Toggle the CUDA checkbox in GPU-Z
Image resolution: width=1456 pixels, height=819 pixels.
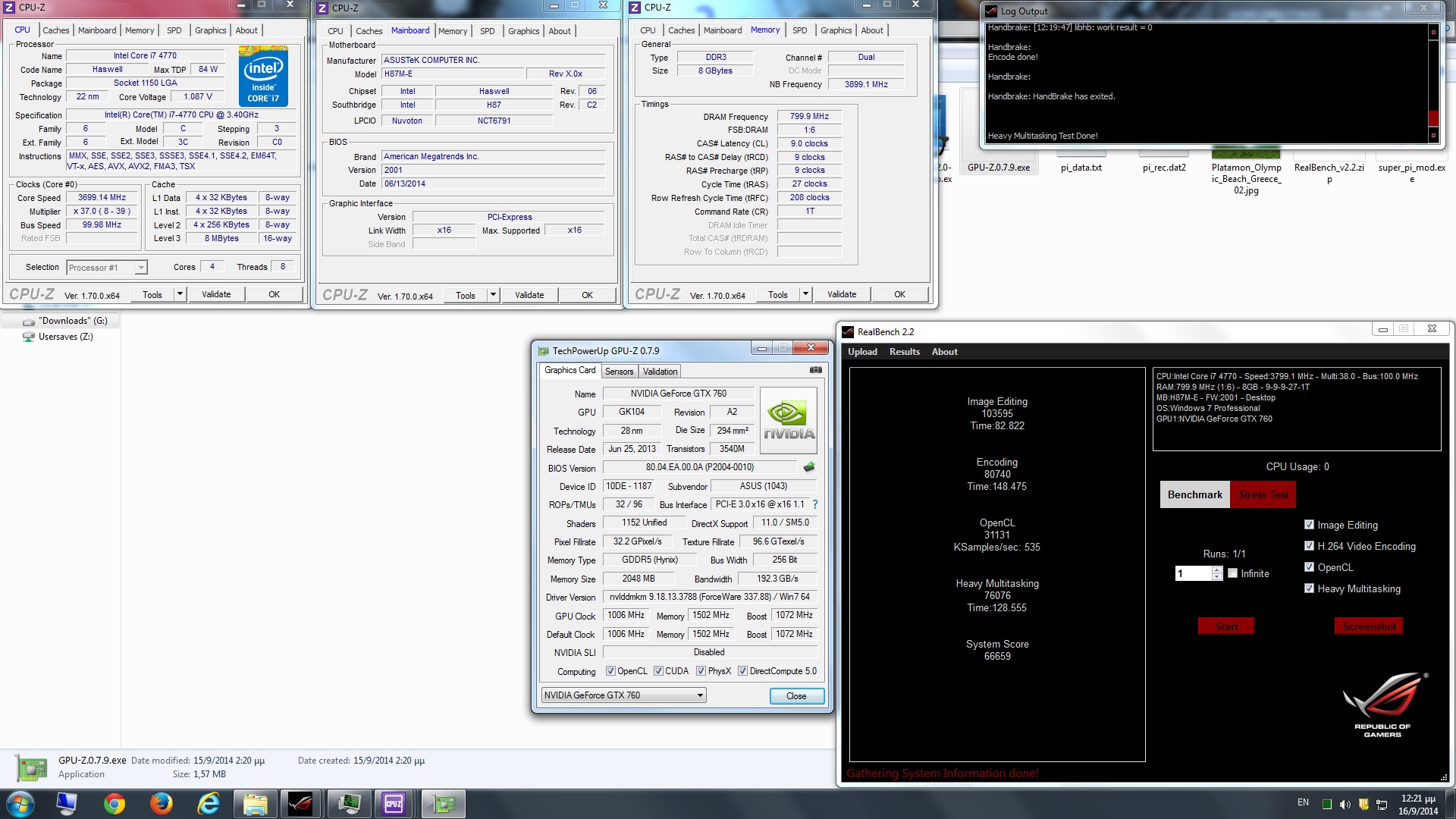point(658,671)
